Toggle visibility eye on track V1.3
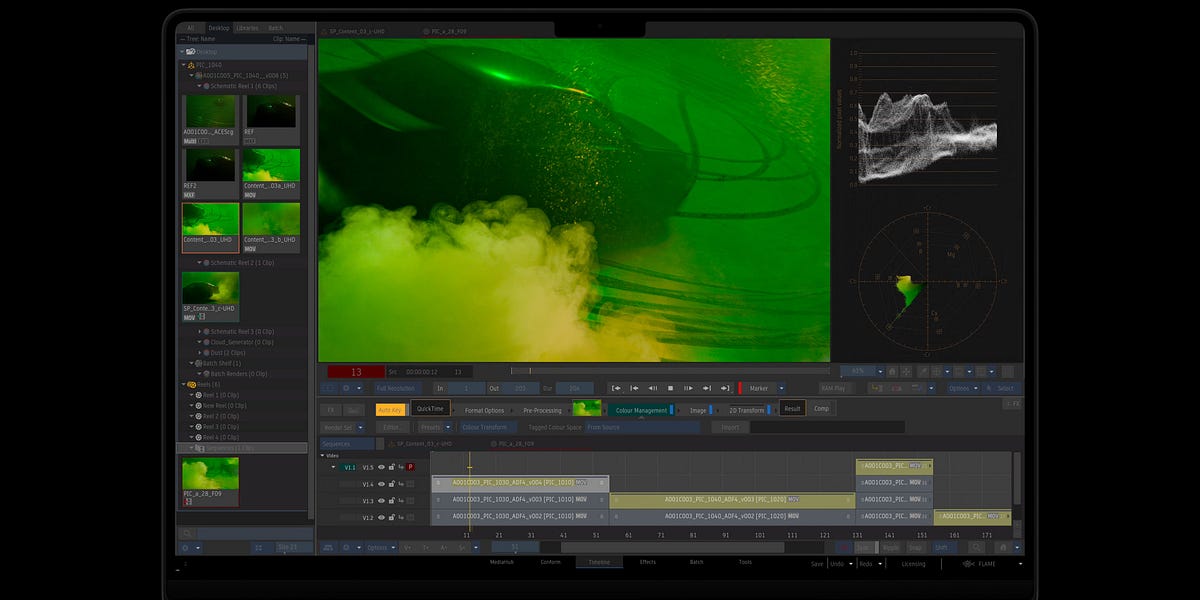1200x600 pixels. [x=381, y=501]
